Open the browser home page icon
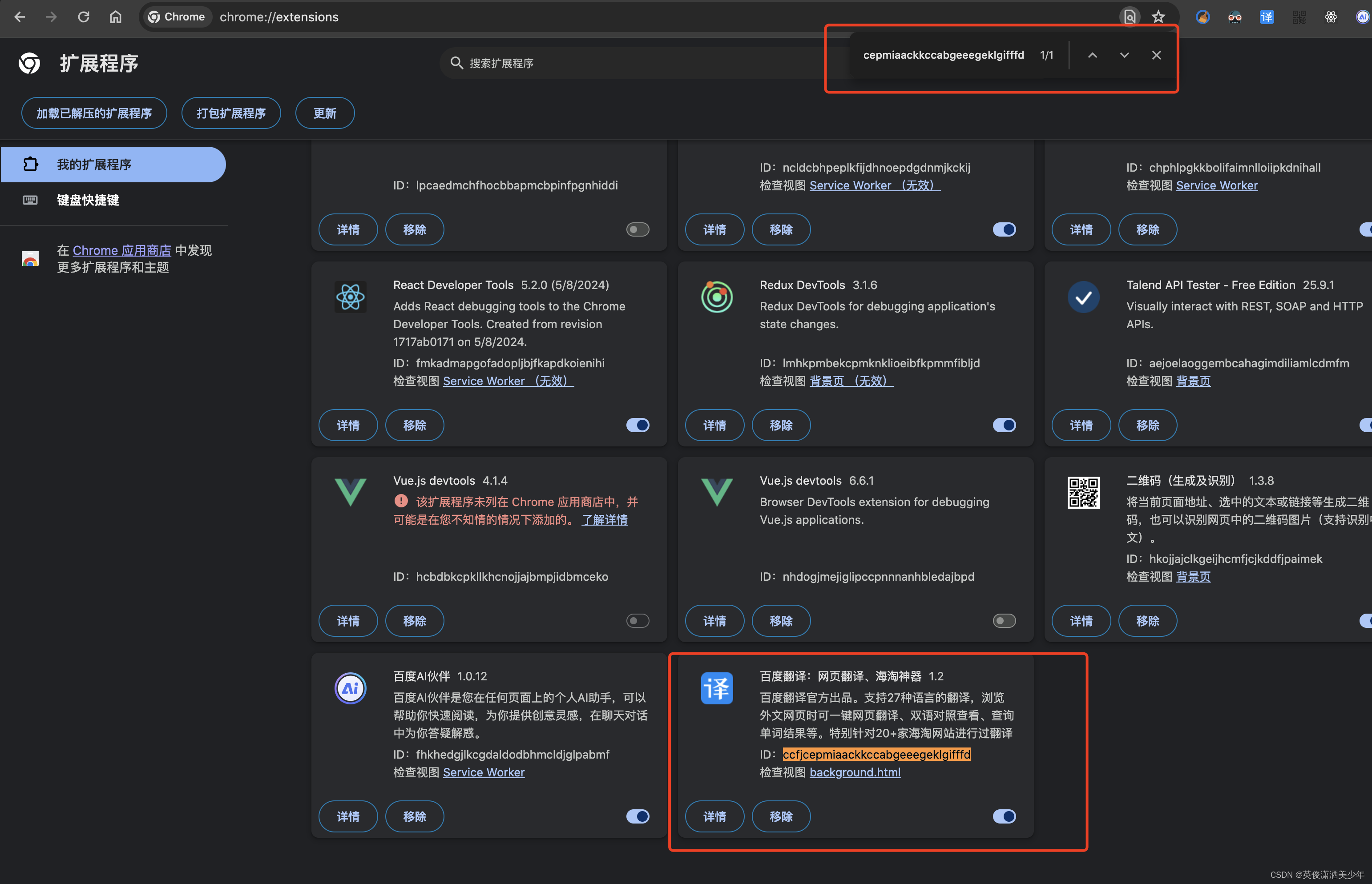Viewport: 1372px width, 884px height. (115, 16)
